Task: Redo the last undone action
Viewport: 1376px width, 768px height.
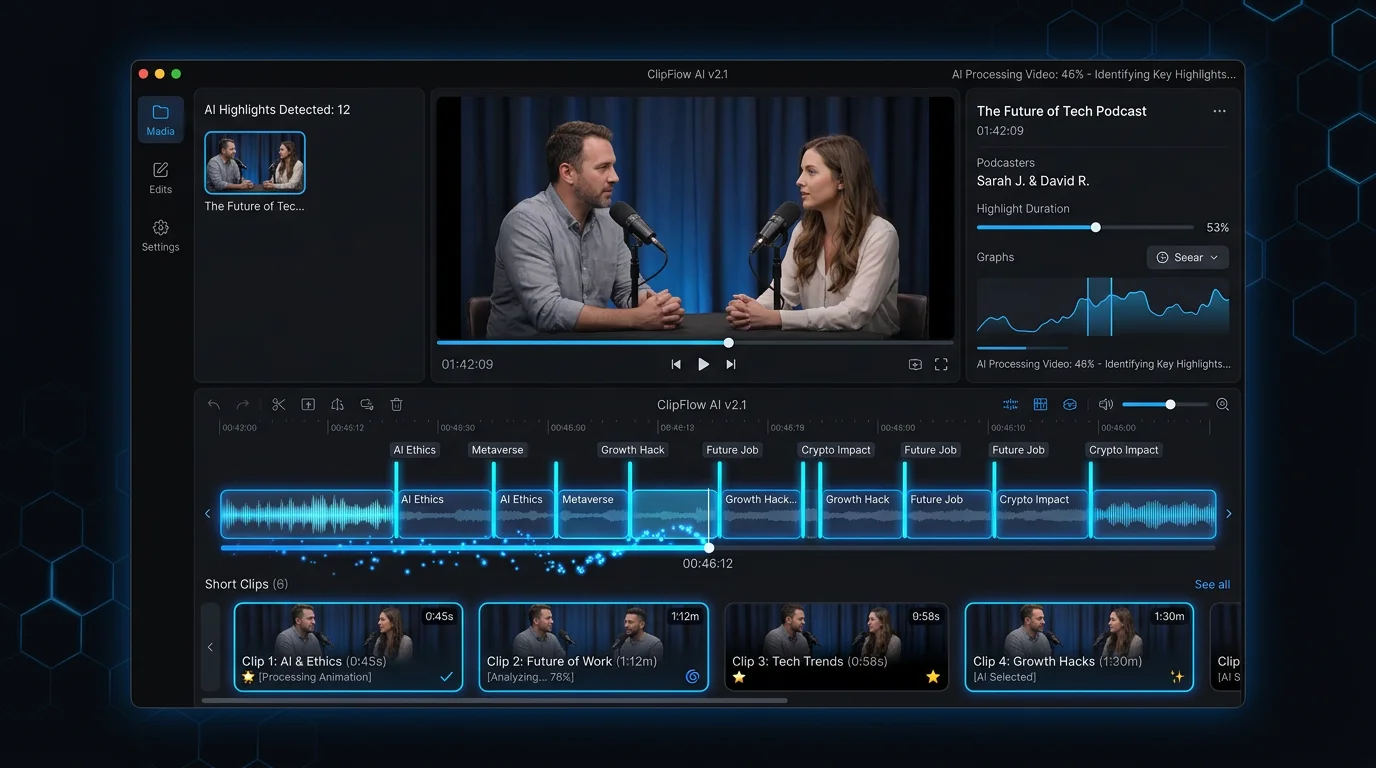Action: pyautogui.click(x=242, y=405)
